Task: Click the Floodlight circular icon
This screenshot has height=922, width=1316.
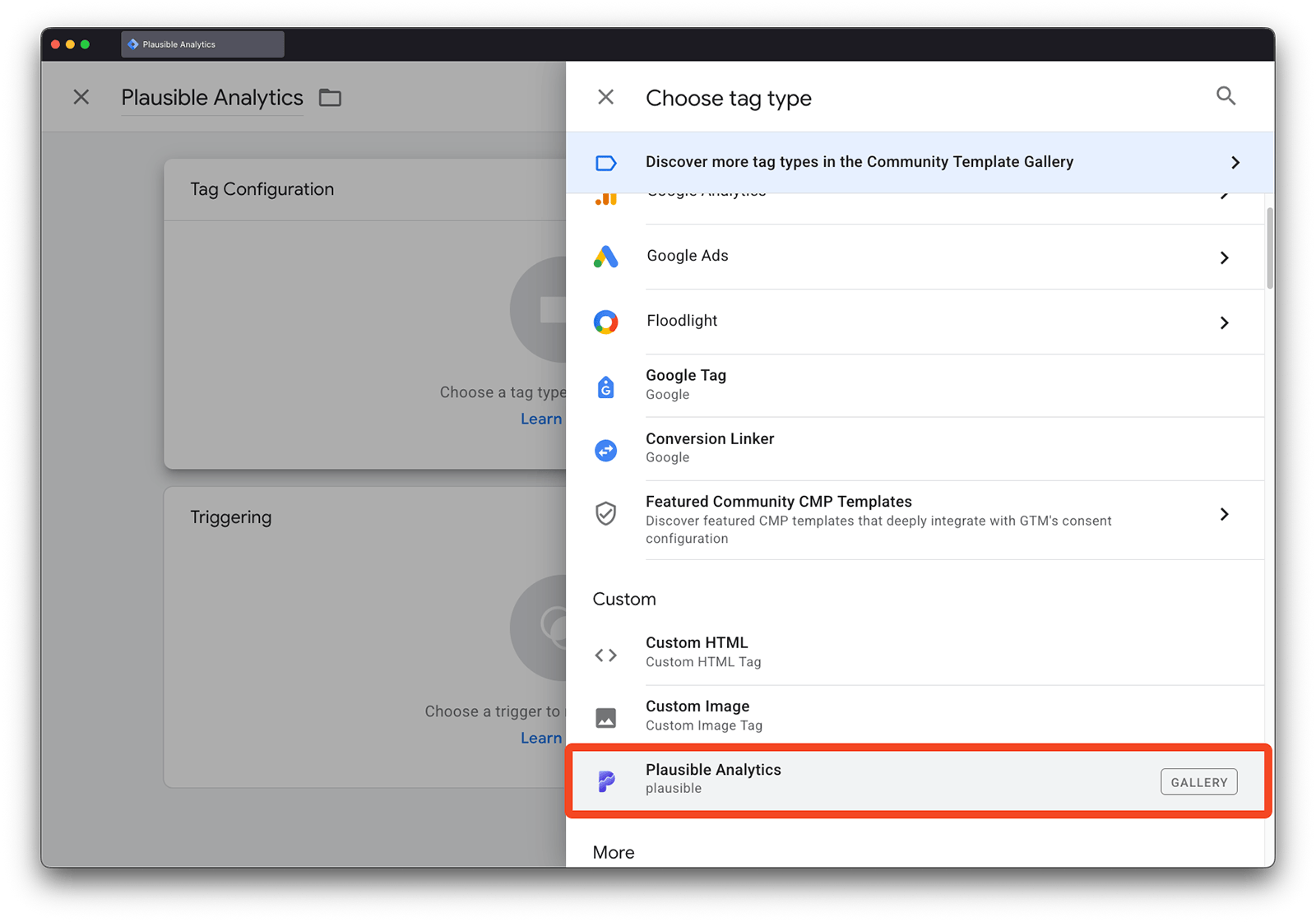Action: coord(606,322)
